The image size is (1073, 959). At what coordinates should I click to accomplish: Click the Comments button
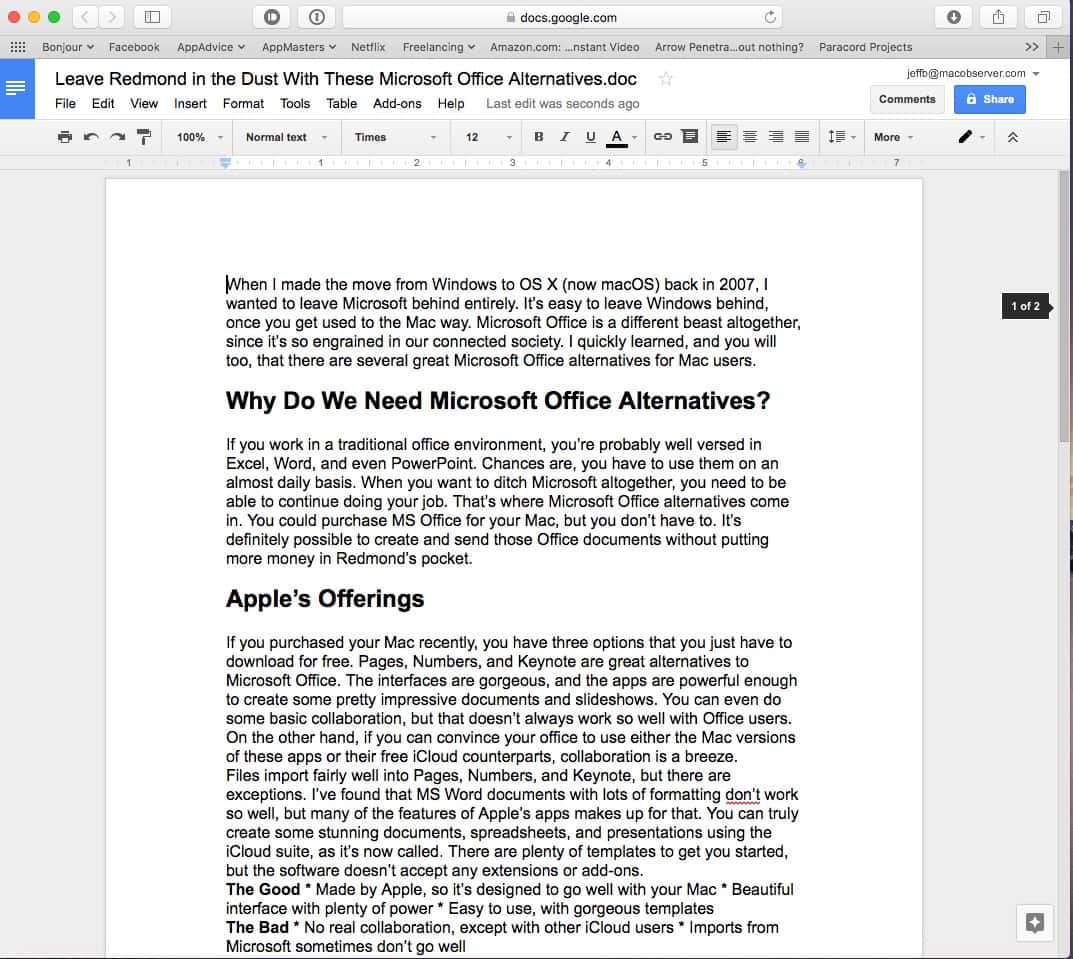point(907,99)
